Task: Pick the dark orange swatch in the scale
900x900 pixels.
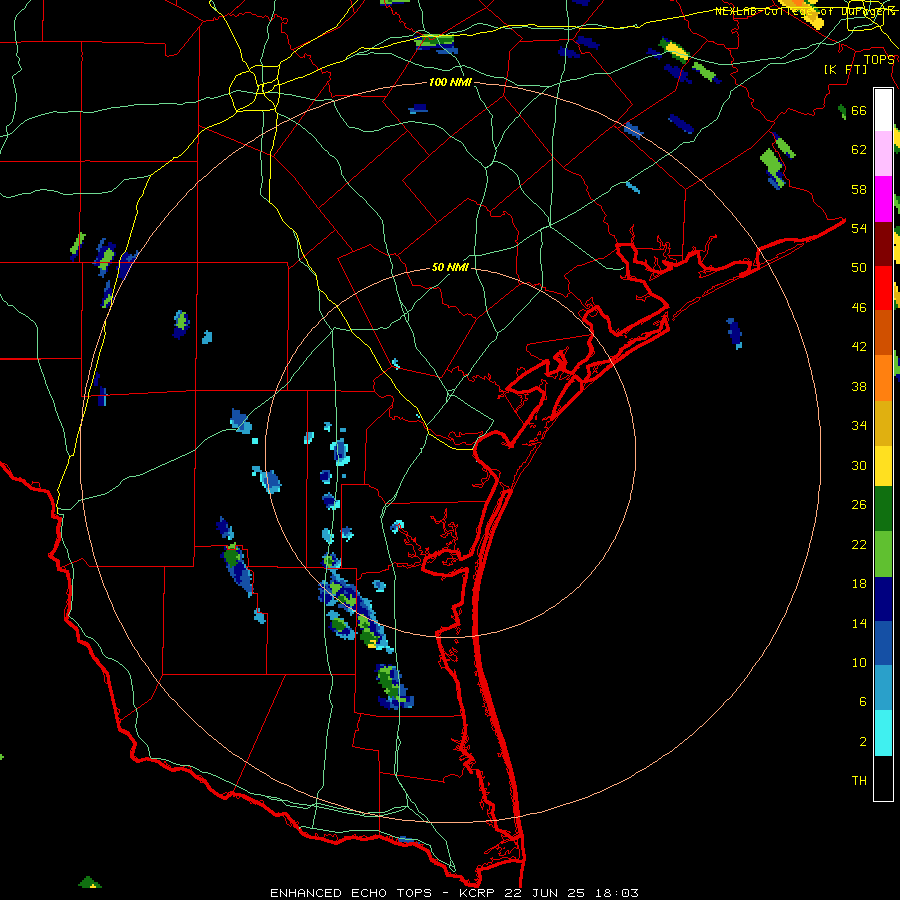Action: pyautogui.click(x=883, y=332)
